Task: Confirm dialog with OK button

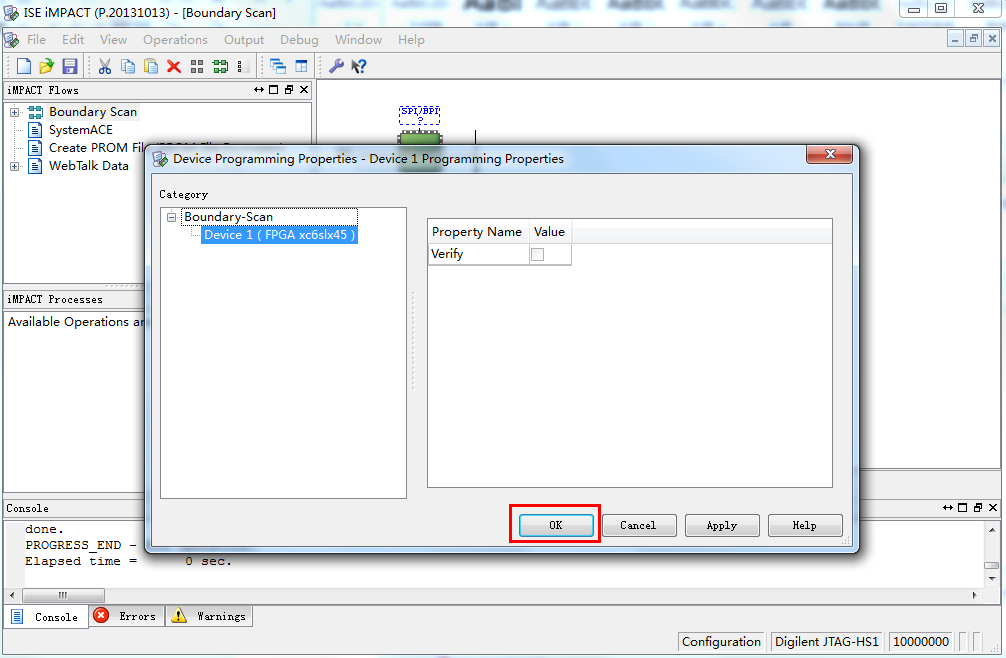Action: click(x=556, y=525)
